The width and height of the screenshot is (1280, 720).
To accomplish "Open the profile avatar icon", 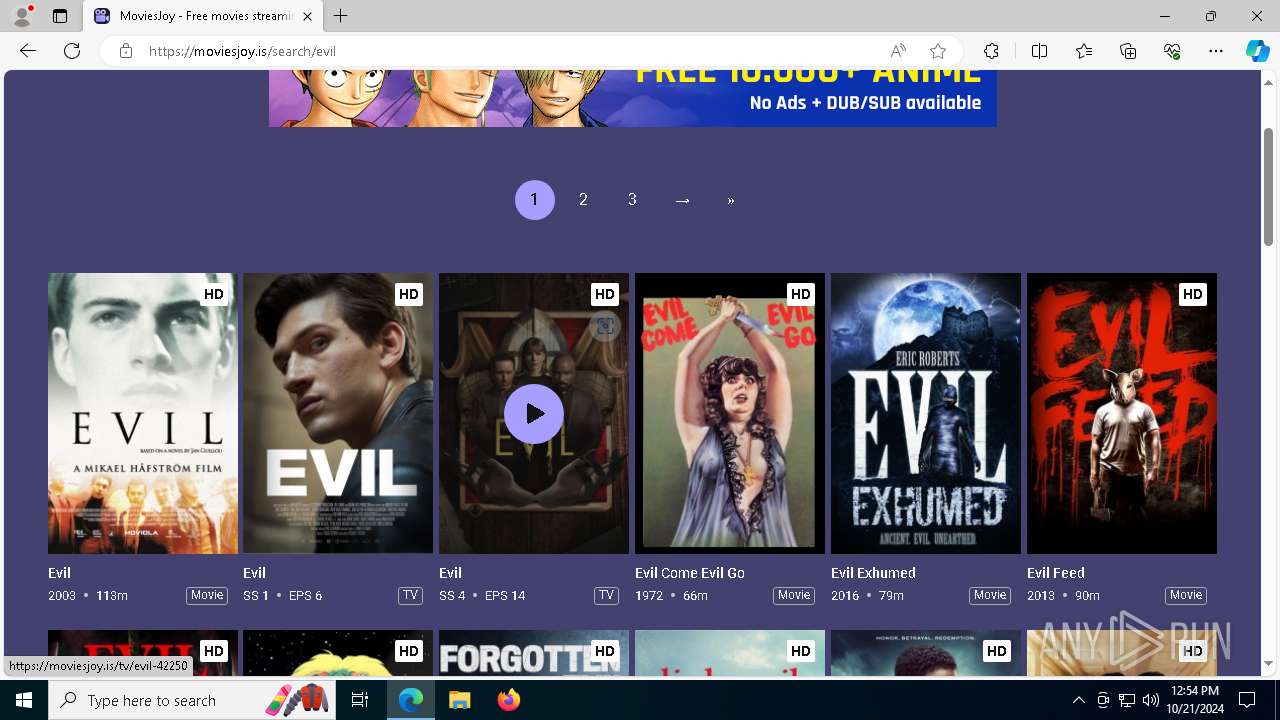I will click(x=22, y=16).
